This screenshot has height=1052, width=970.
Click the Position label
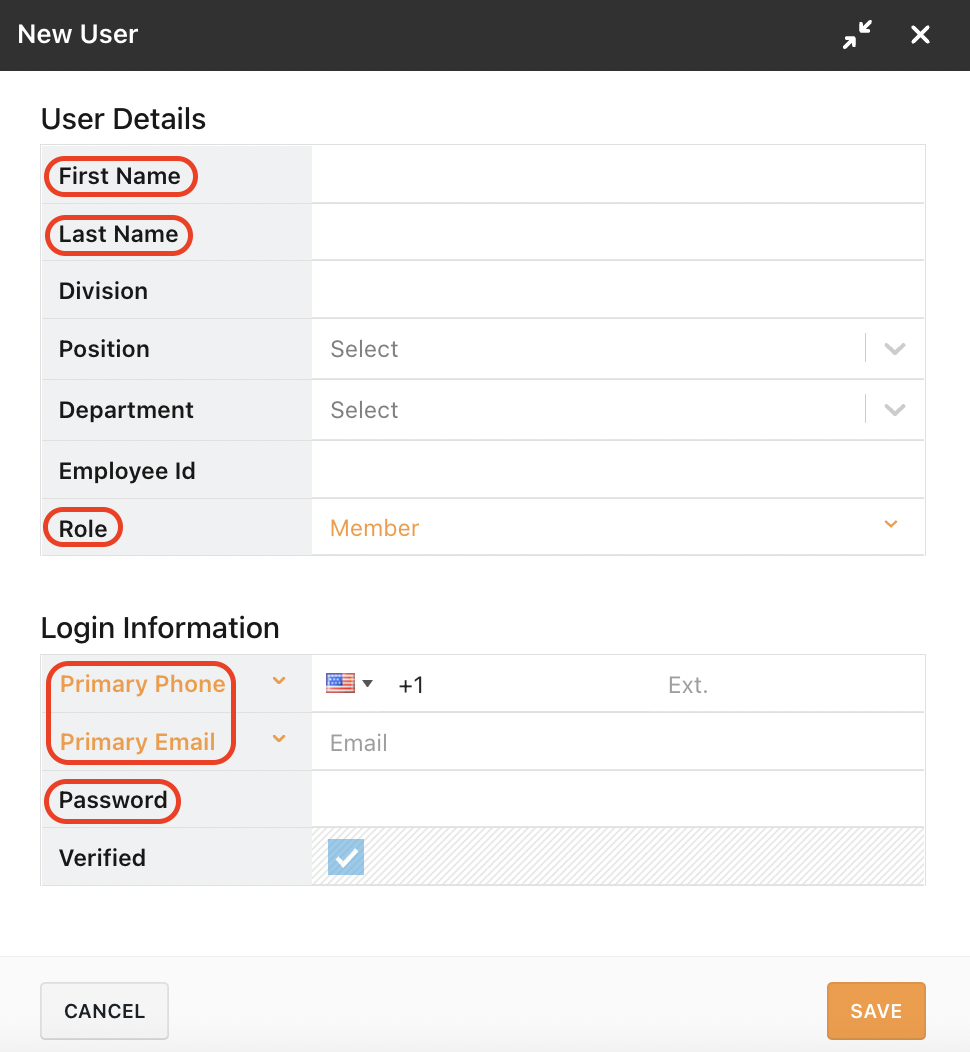coord(104,349)
